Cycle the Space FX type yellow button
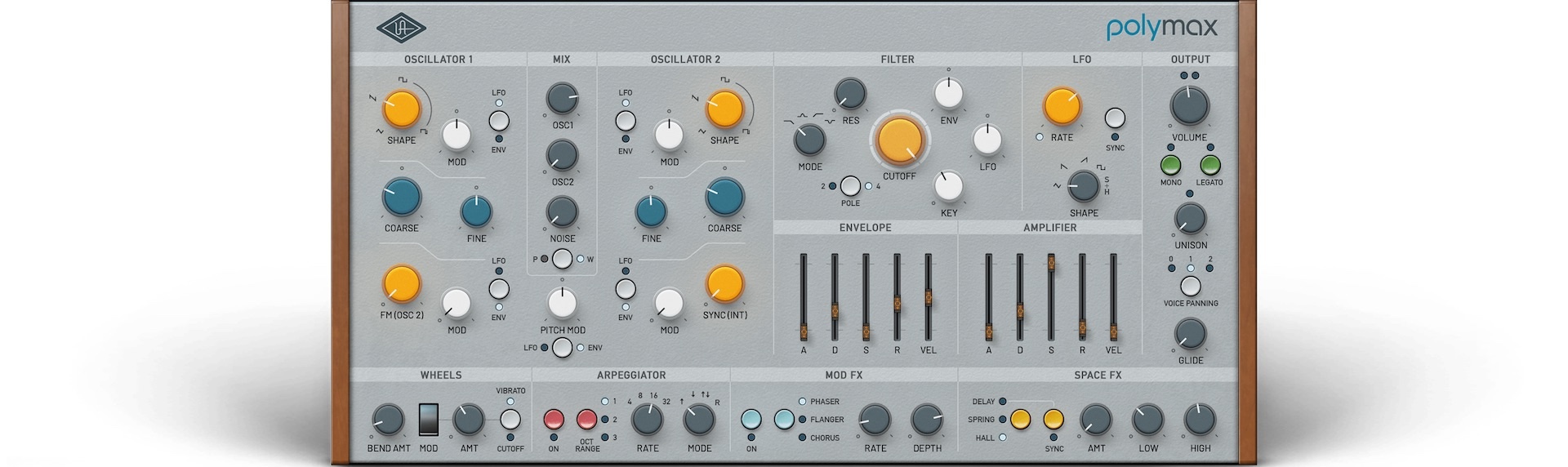Image resolution: width=1568 pixels, height=467 pixels. pos(1020,420)
